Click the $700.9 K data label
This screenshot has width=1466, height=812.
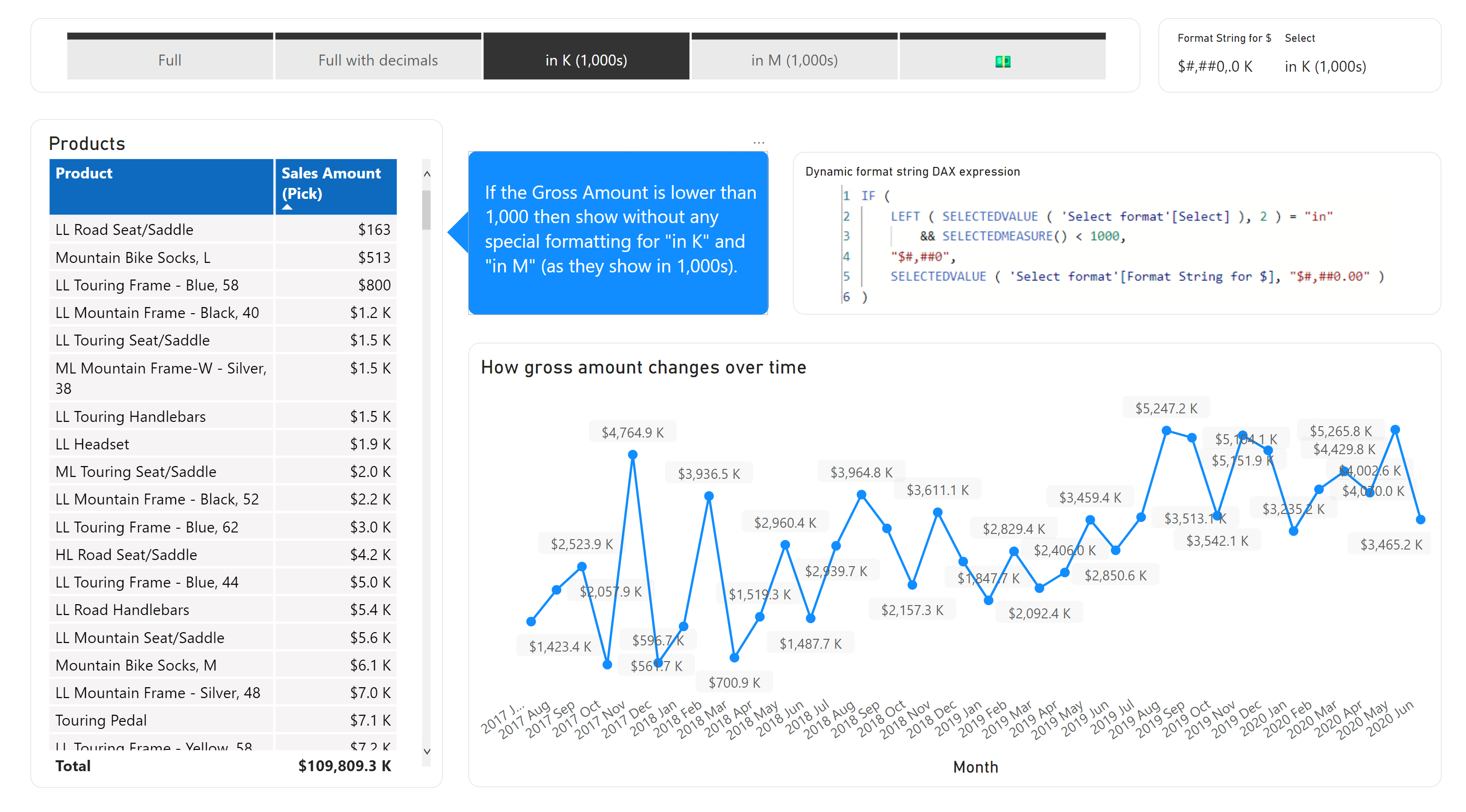pyautogui.click(x=734, y=682)
